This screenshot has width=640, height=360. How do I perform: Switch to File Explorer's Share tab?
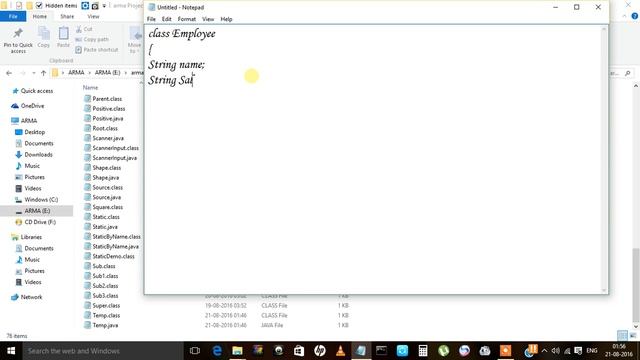(67, 17)
